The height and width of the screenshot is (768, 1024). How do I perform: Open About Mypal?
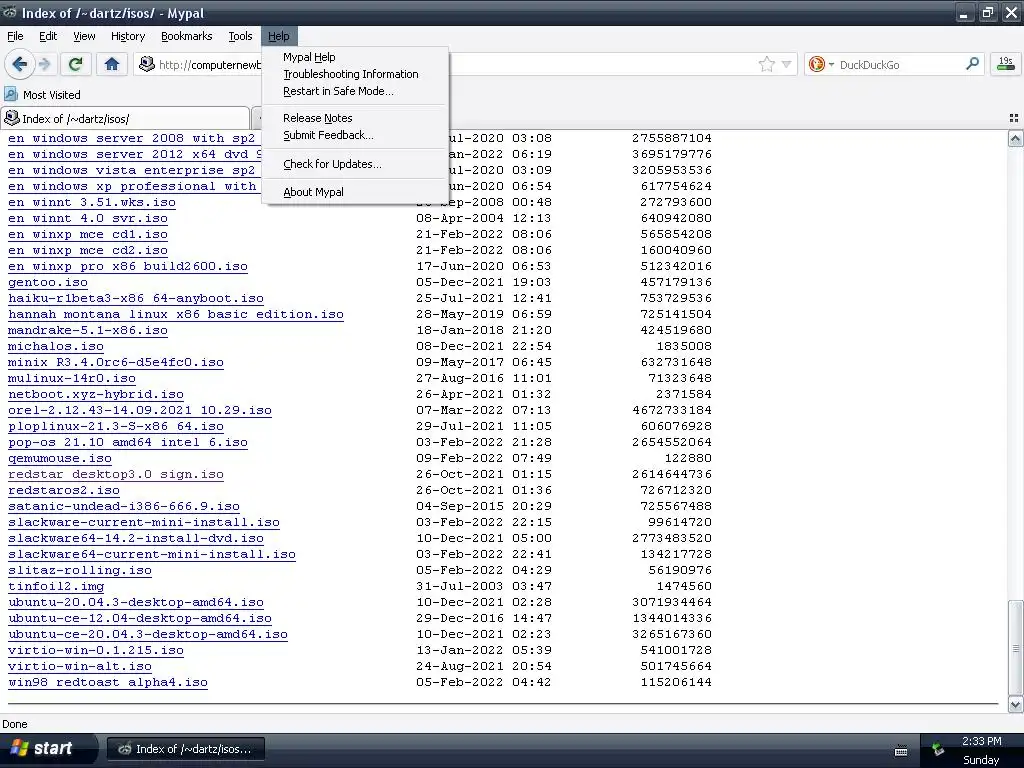tap(355, 192)
